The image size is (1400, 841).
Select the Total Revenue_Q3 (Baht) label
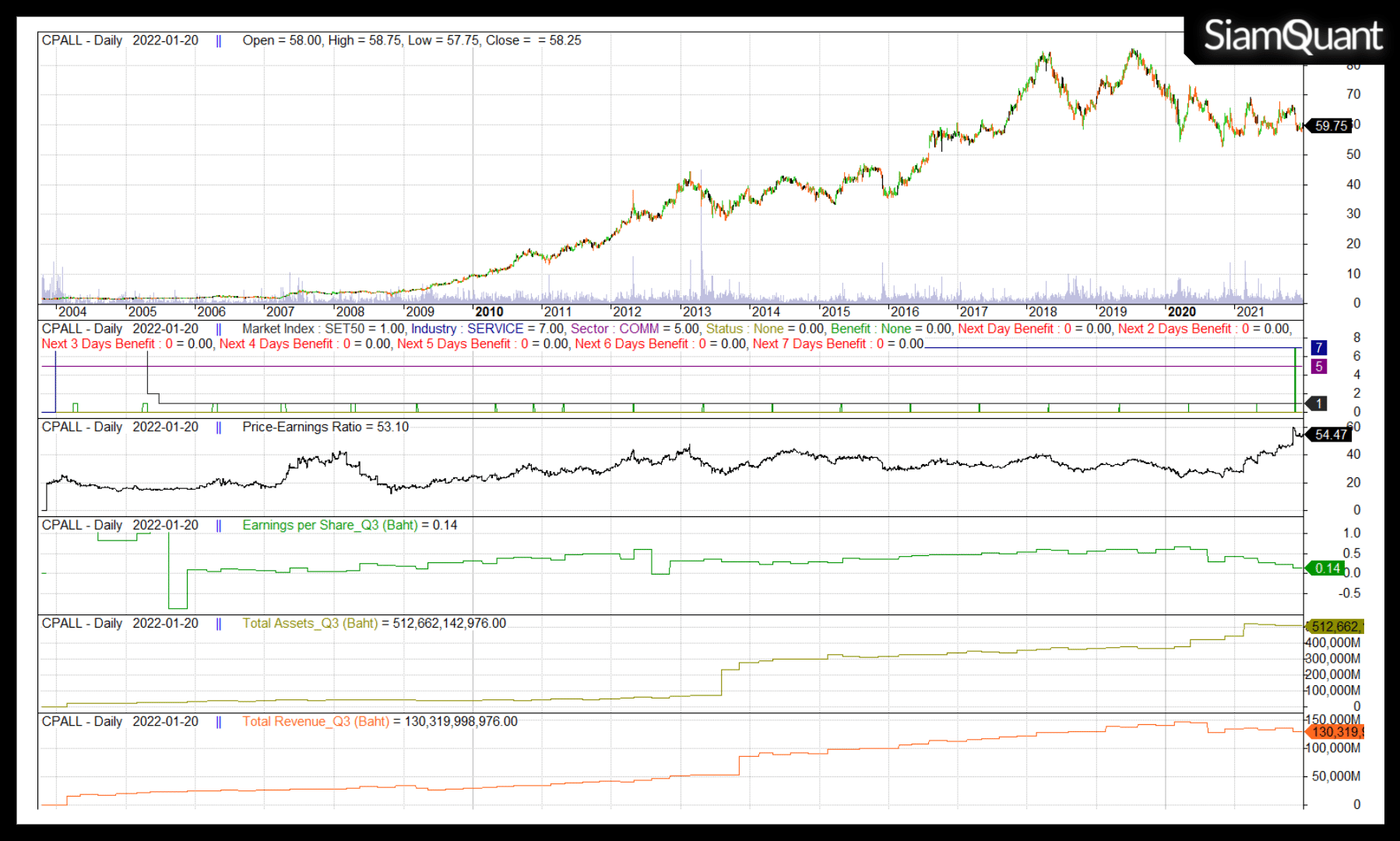(315, 721)
